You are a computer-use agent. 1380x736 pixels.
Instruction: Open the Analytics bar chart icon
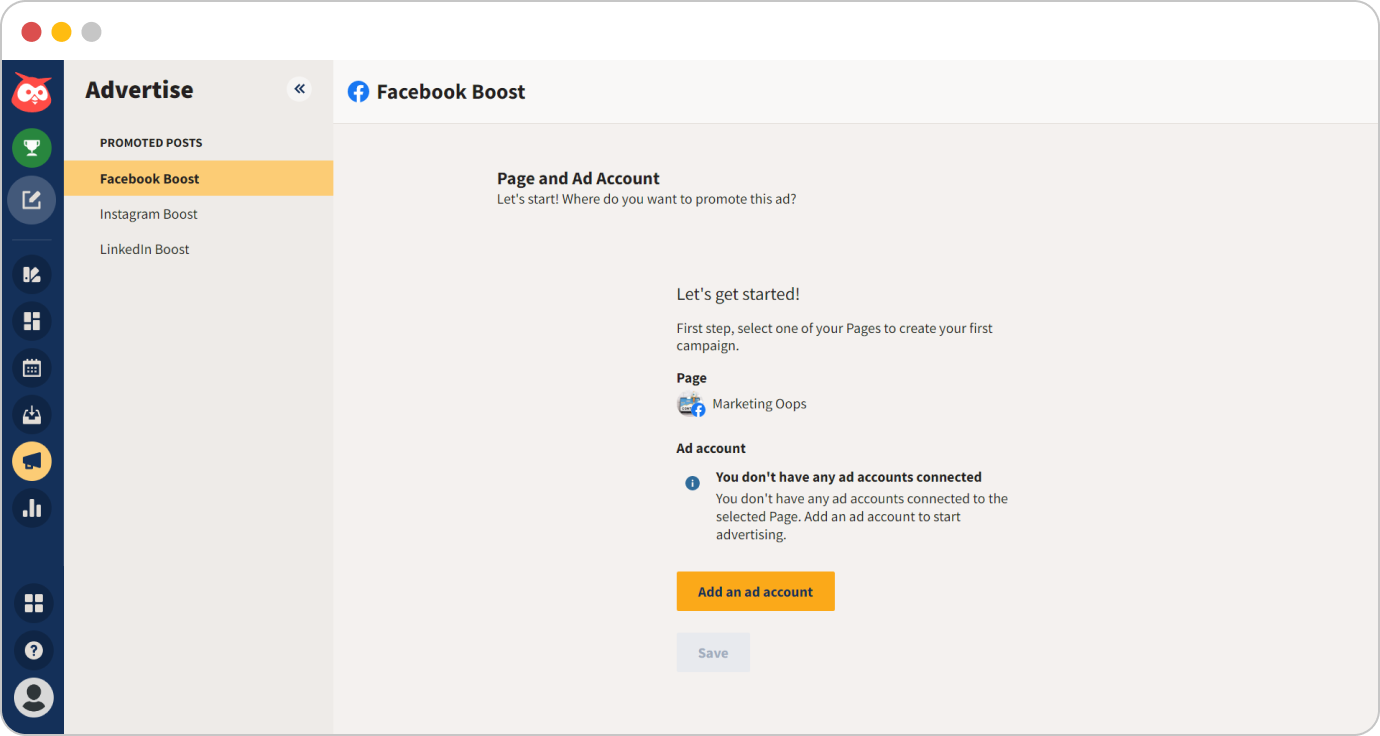(x=32, y=508)
